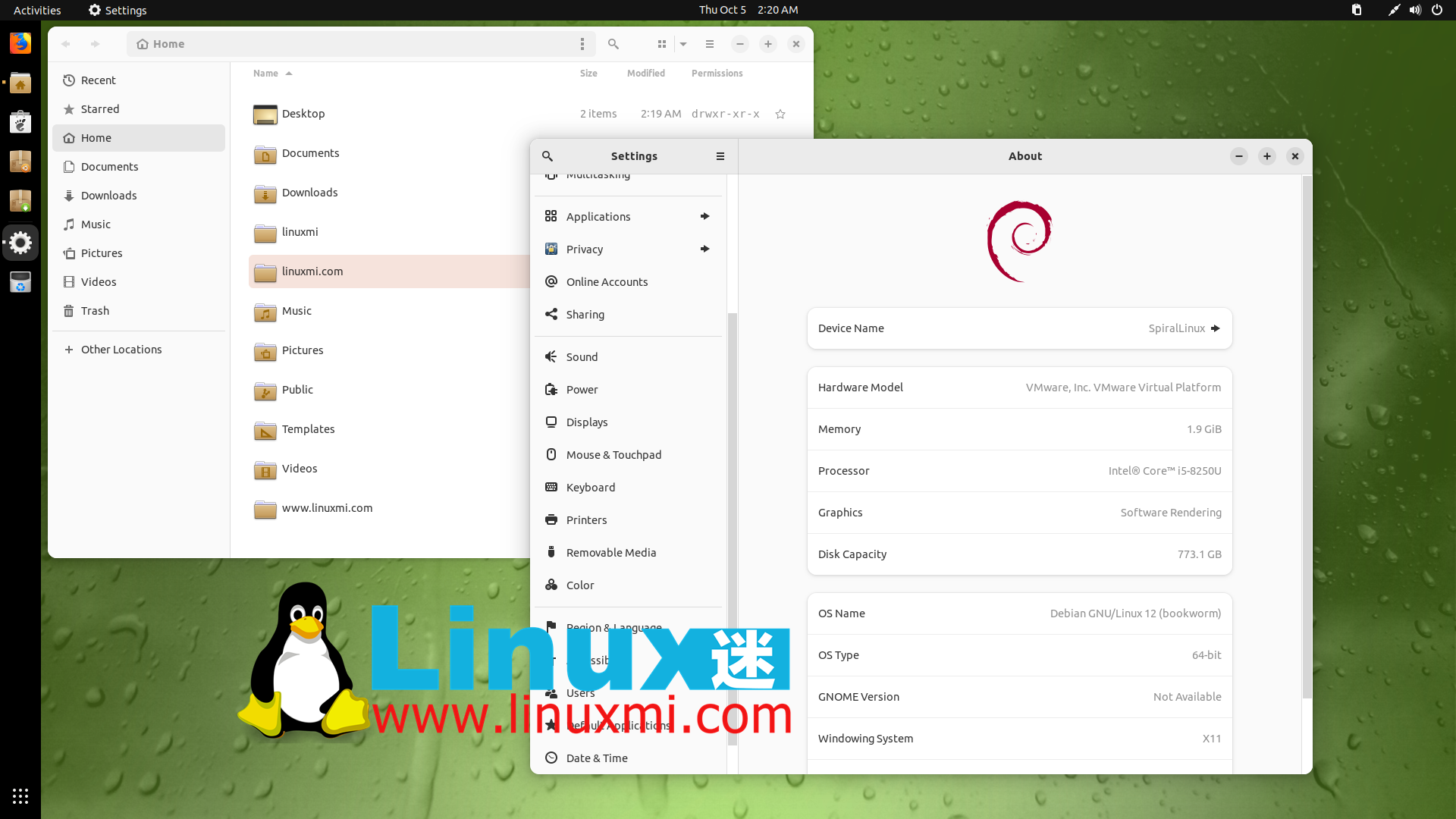
Task: Open Removable Media settings
Action: (628, 553)
